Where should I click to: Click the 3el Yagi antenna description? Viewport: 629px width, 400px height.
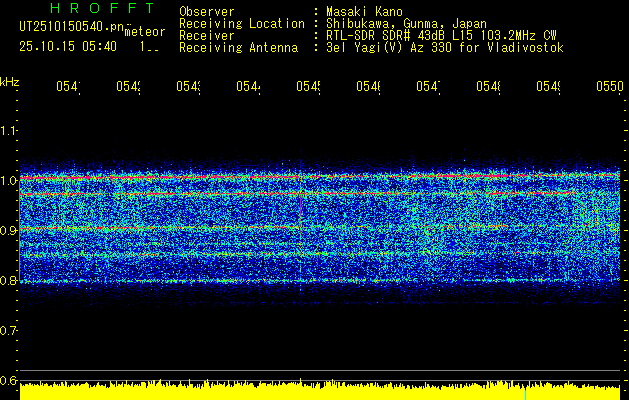click(445, 48)
